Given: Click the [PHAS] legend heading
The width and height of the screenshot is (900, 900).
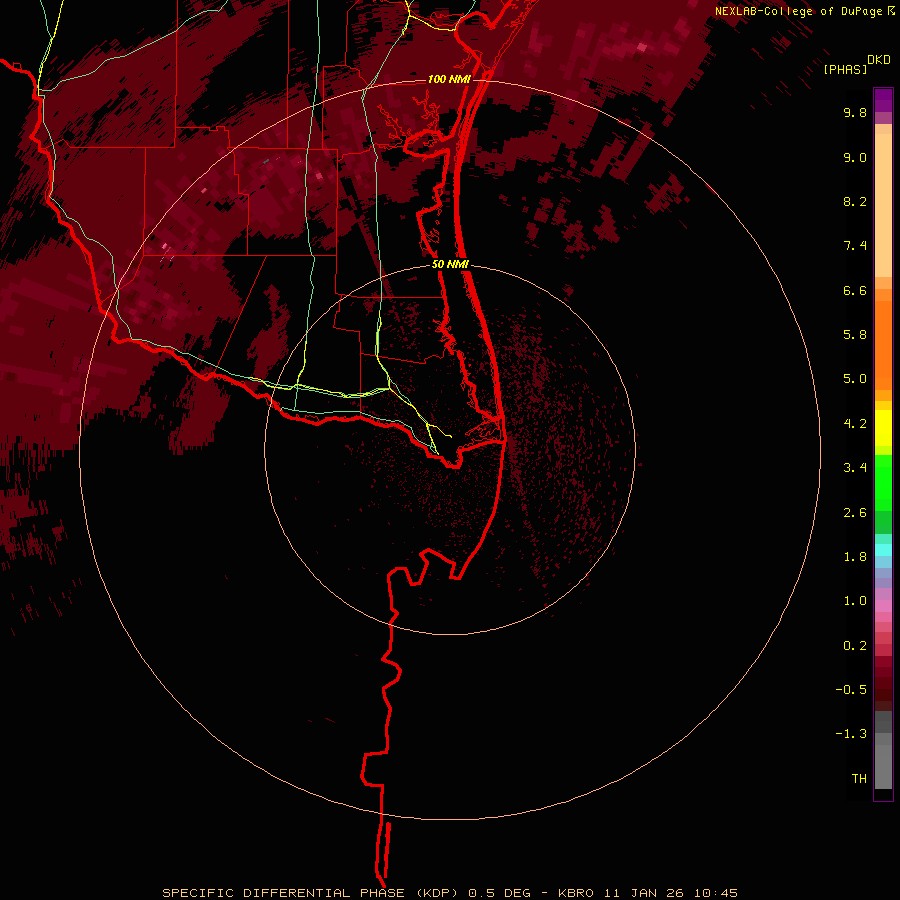Looking at the screenshot, I should (x=845, y=69).
